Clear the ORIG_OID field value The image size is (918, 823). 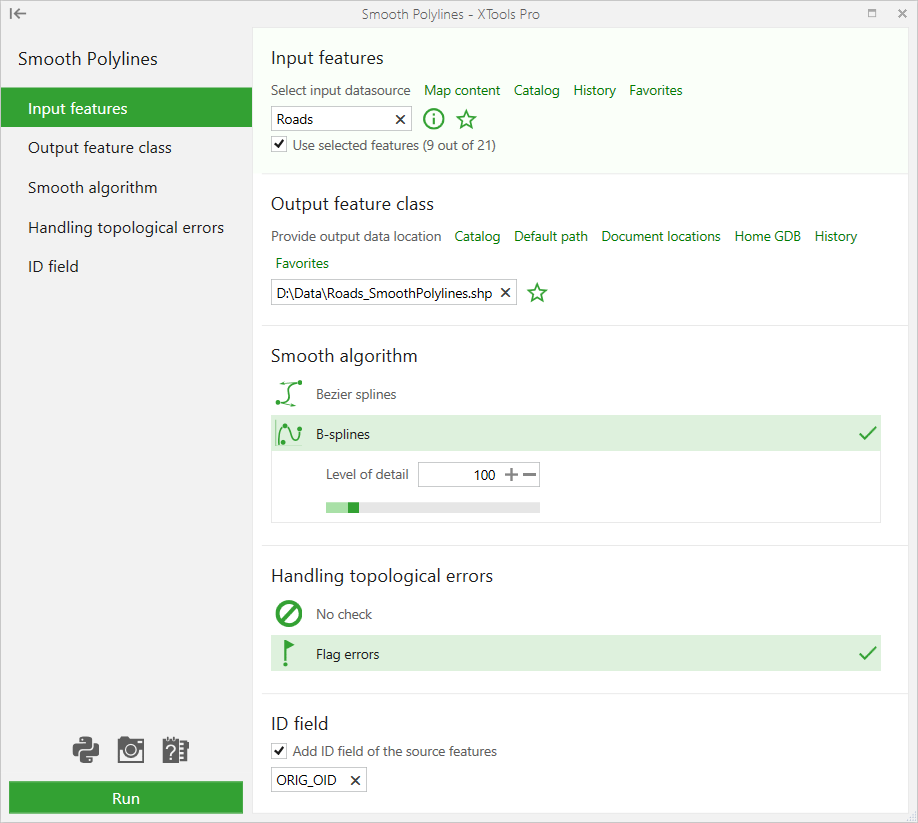355,780
